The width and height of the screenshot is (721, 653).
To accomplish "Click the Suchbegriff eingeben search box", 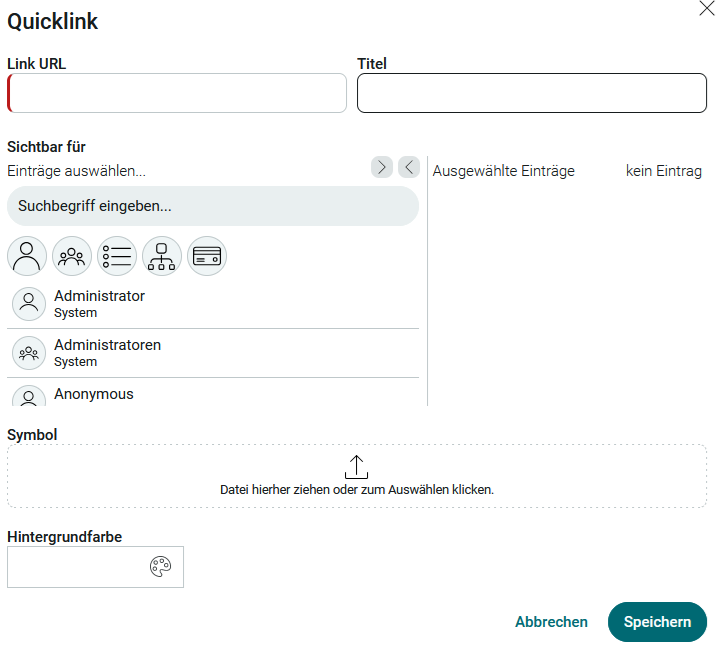I will 213,206.
